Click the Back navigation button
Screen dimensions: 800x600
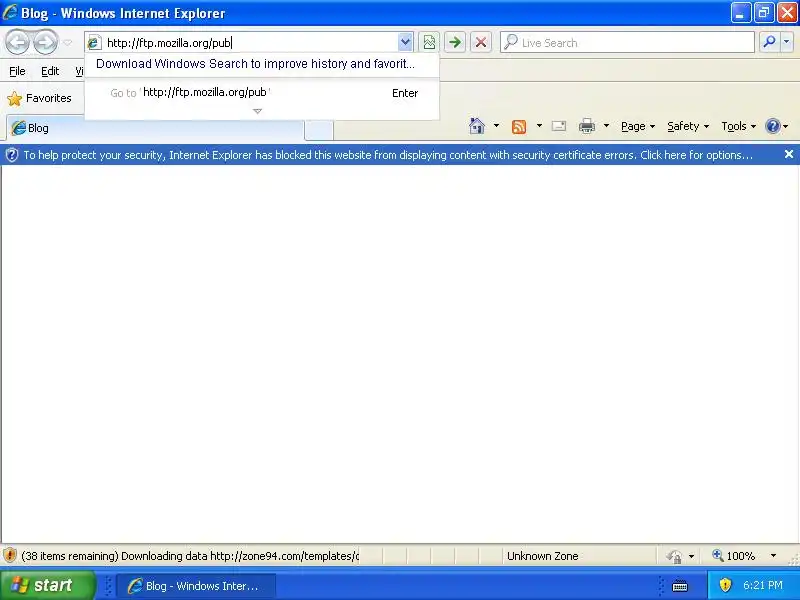pyautogui.click(x=18, y=42)
